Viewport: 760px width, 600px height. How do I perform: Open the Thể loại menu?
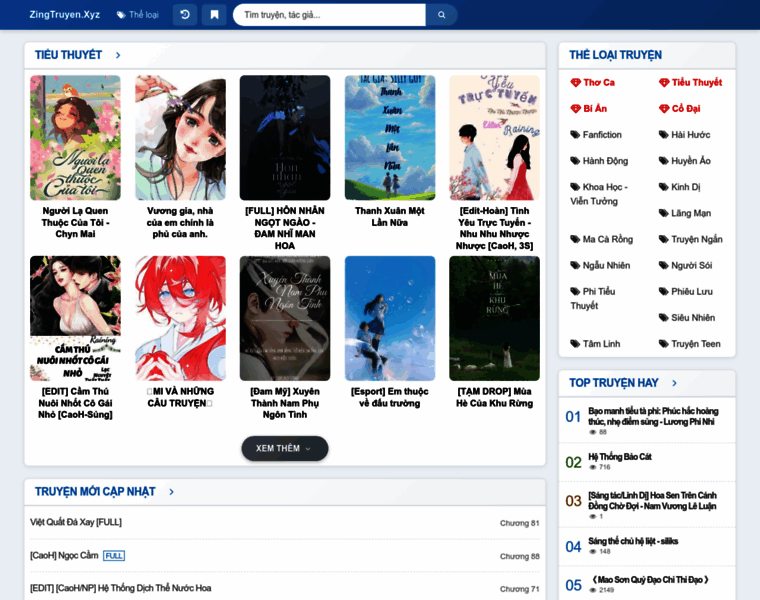(138, 15)
